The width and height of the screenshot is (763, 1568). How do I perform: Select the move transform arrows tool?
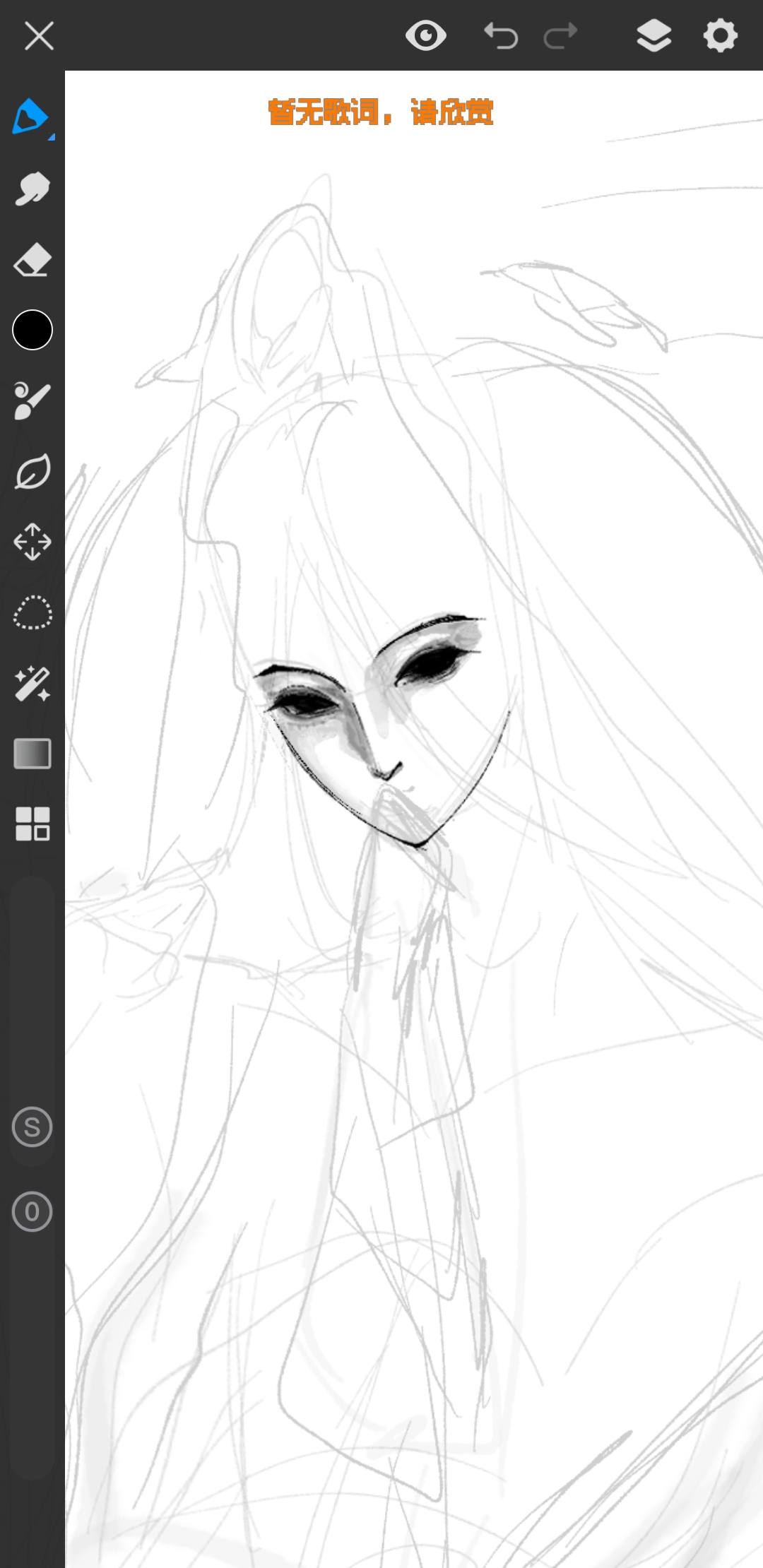32,542
